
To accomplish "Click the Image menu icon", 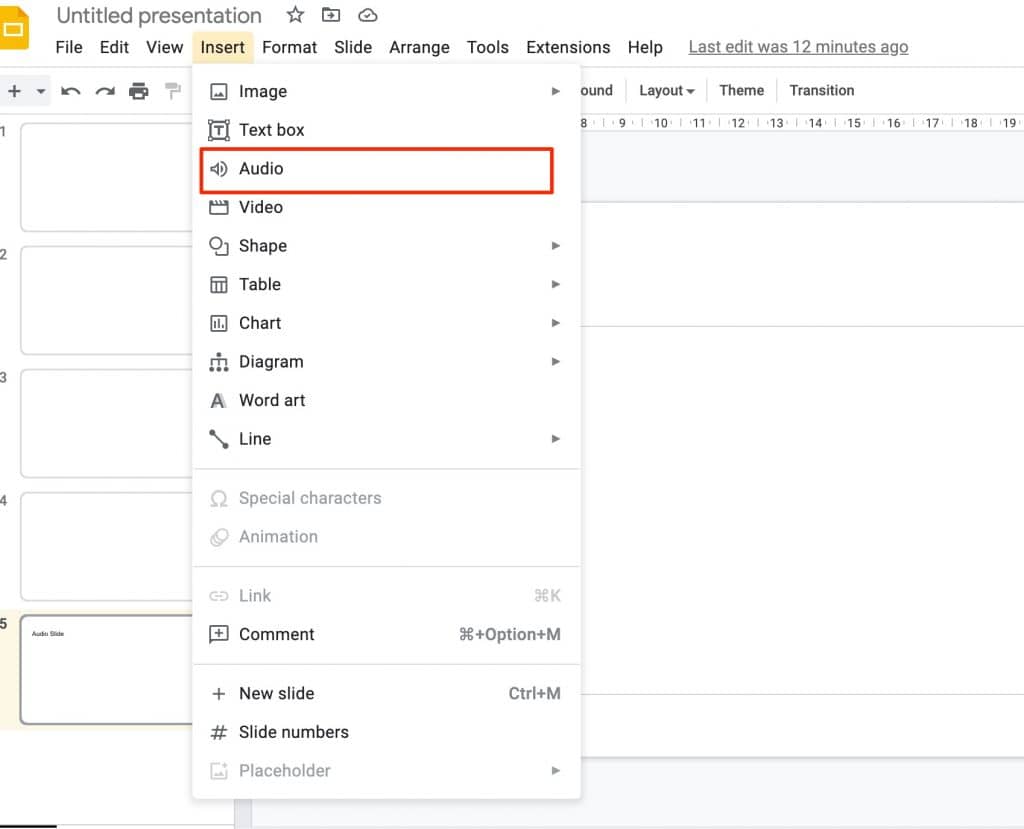I will pos(219,91).
